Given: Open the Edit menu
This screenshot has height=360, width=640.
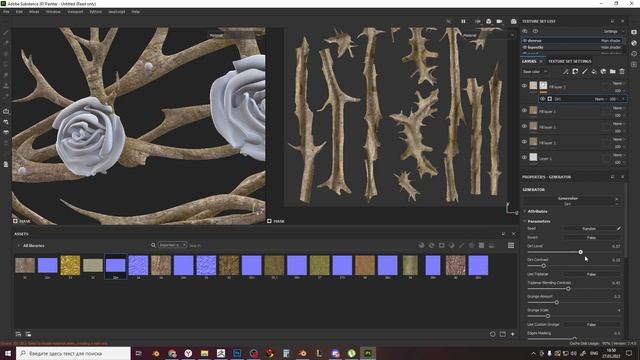Looking at the screenshot, I should (x=19, y=12).
